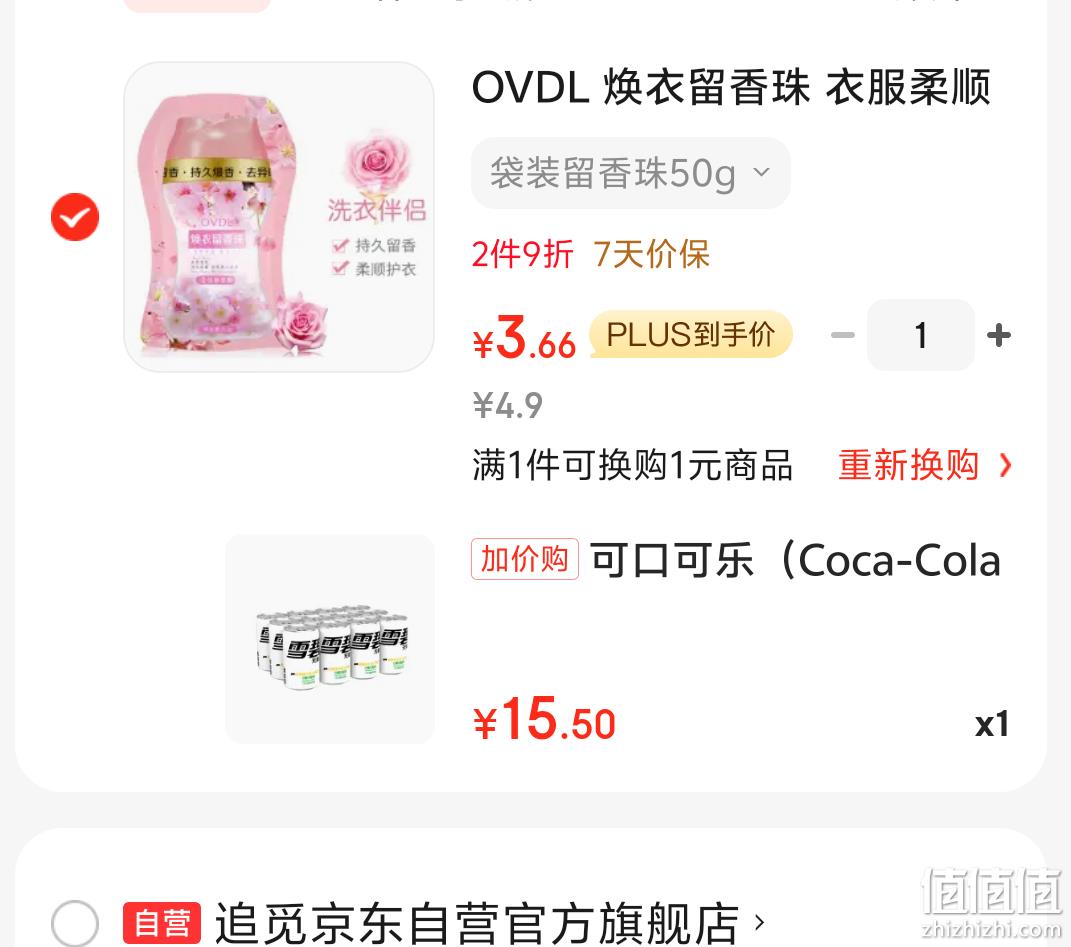Expand the 追觅 store chevron
Screen dimensions: 1071x947
point(759,923)
